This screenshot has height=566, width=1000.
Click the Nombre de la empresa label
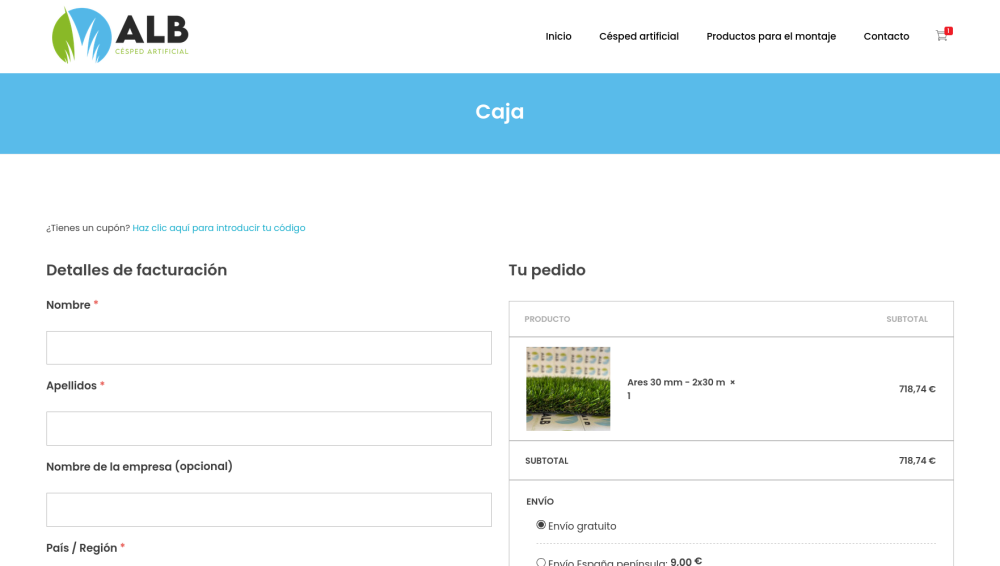pos(139,466)
